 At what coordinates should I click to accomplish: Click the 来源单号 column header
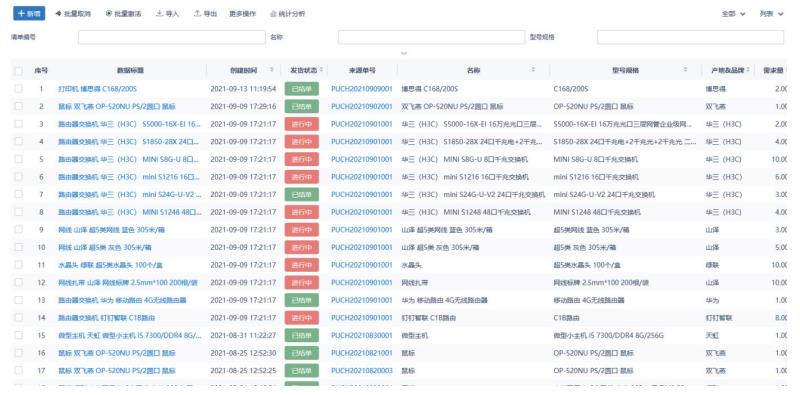click(x=362, y=70)
